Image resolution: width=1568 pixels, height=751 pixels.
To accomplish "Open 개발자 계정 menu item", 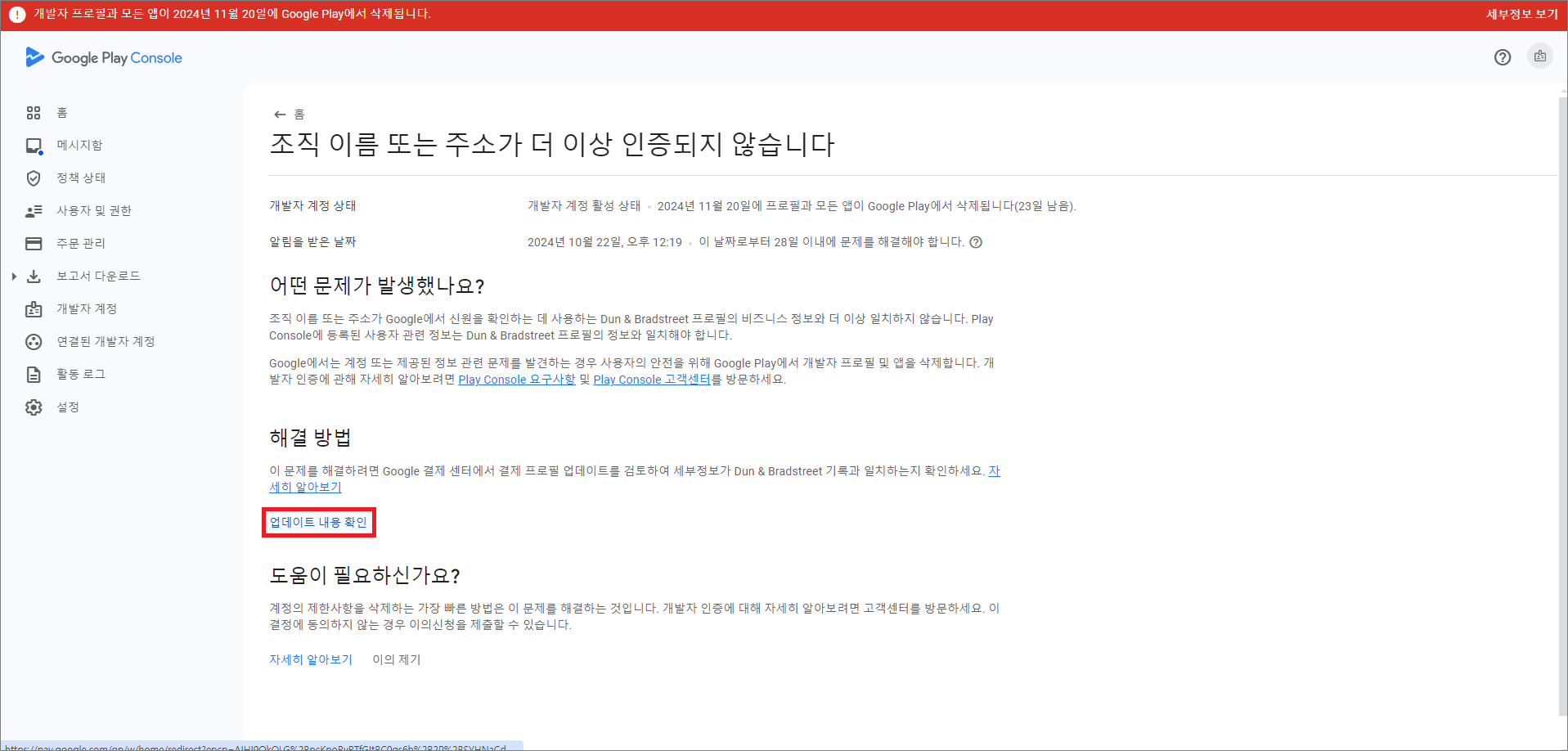I will pyautogui.click(x=87, y=309).
